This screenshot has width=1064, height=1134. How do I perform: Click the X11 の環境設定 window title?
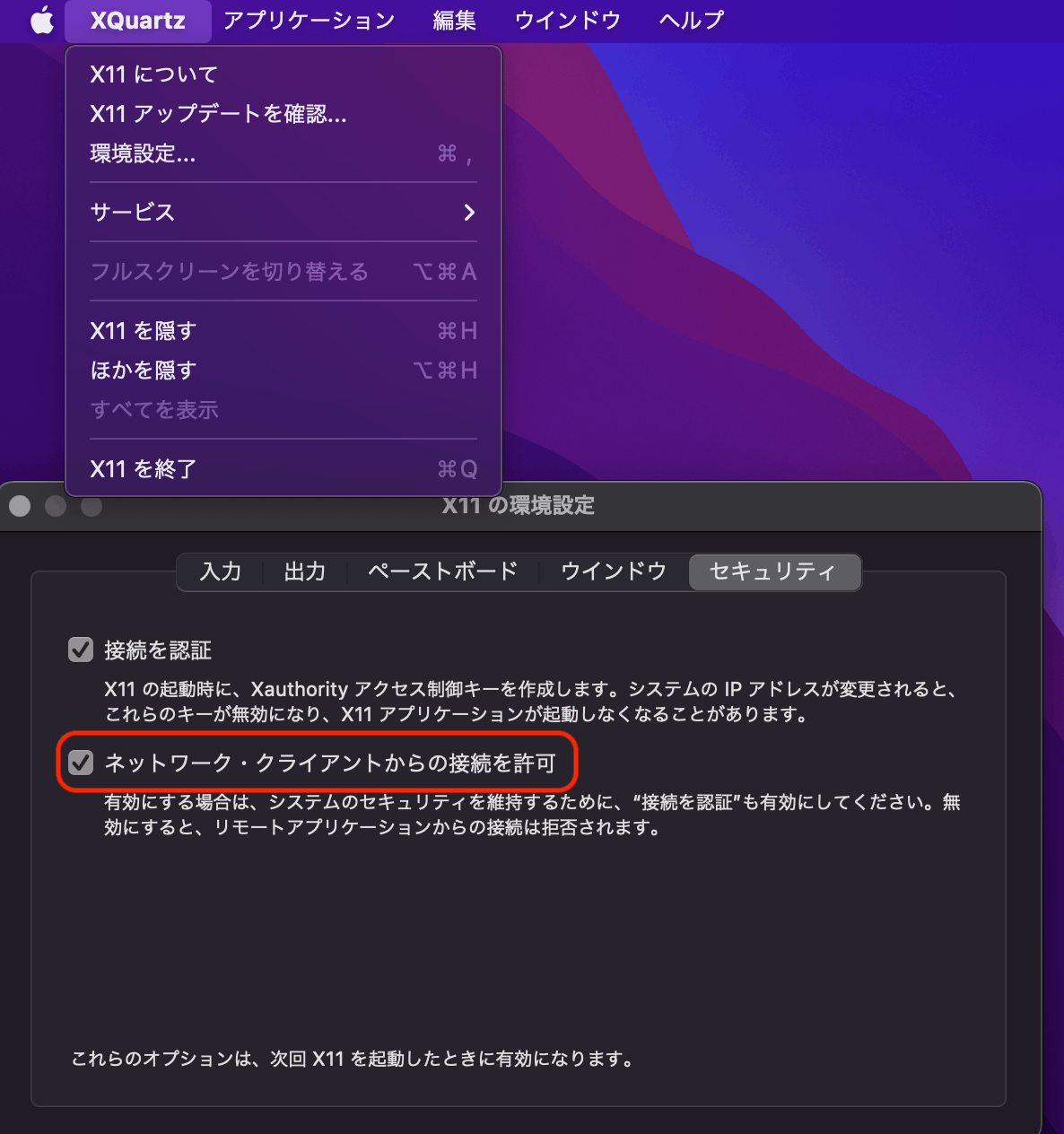tap(519, 506)
